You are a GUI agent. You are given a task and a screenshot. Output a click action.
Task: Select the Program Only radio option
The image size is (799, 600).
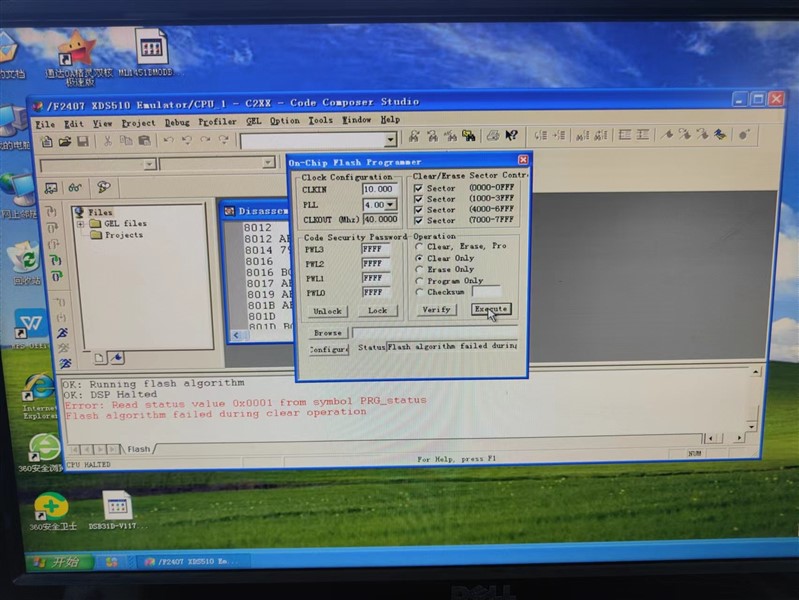click(419, 281)
